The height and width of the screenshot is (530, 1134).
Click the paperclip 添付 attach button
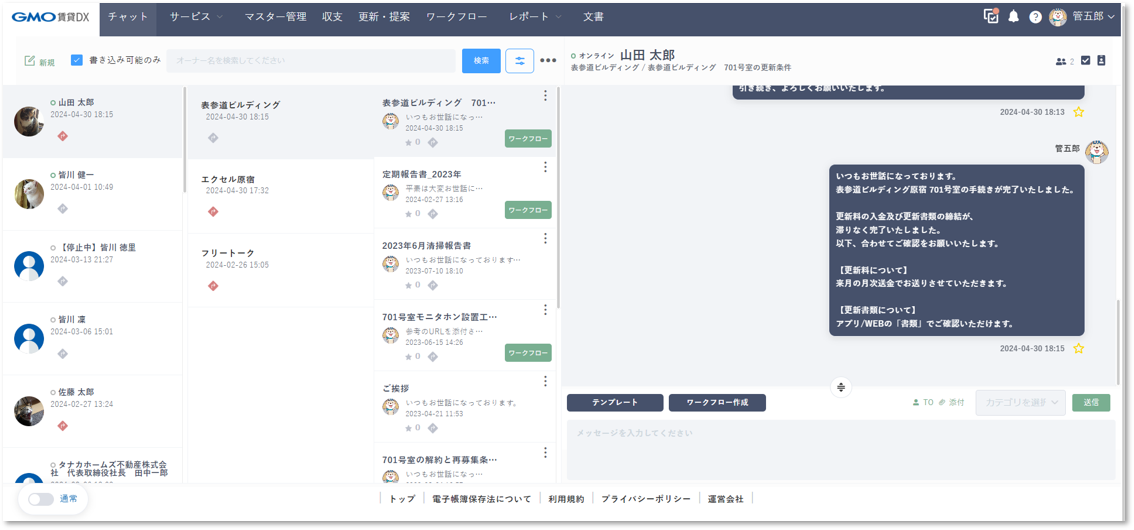[x=951, y=402]
